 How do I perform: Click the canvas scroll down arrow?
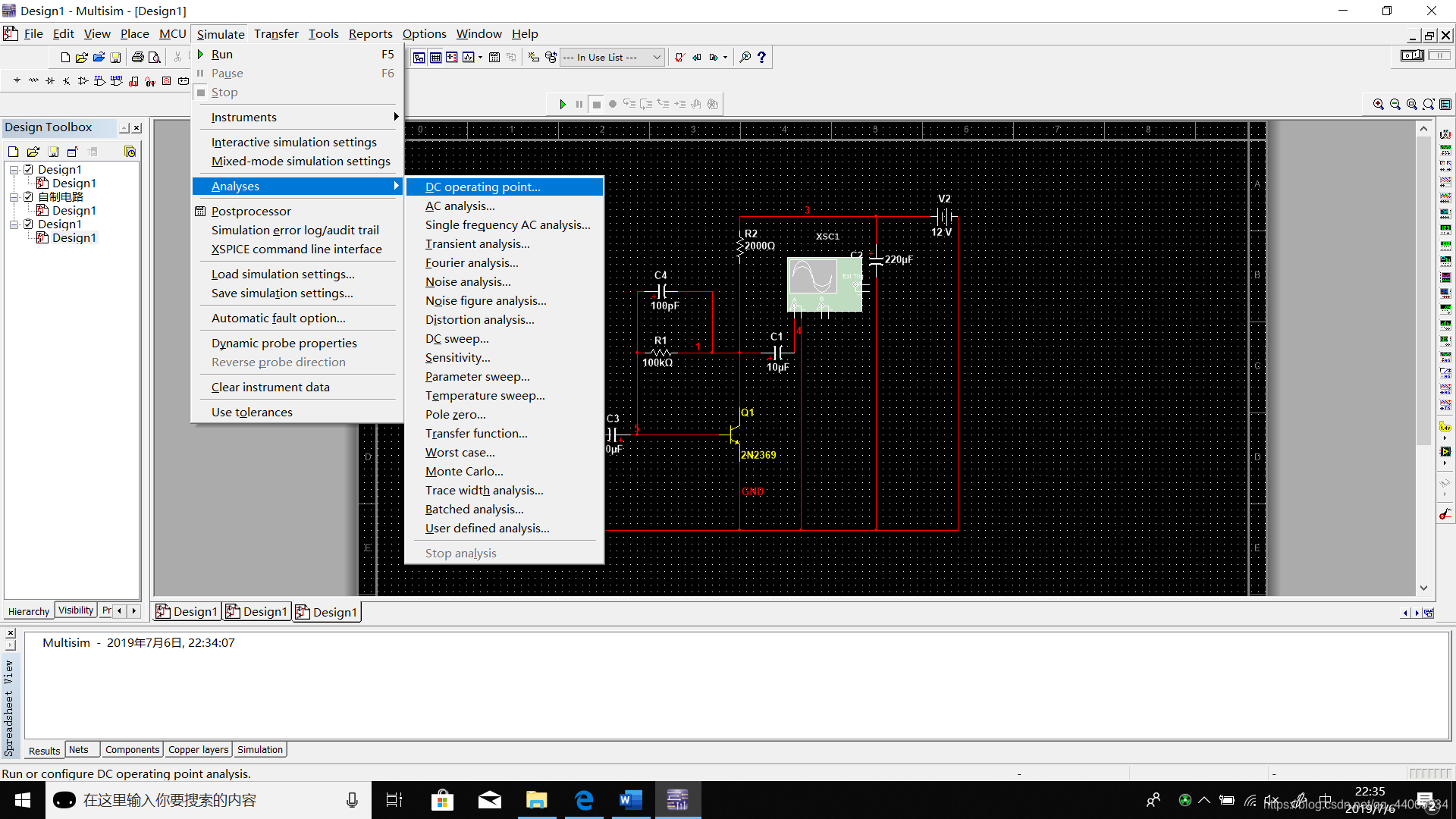pyautogui.click(x=1423, y=588)
